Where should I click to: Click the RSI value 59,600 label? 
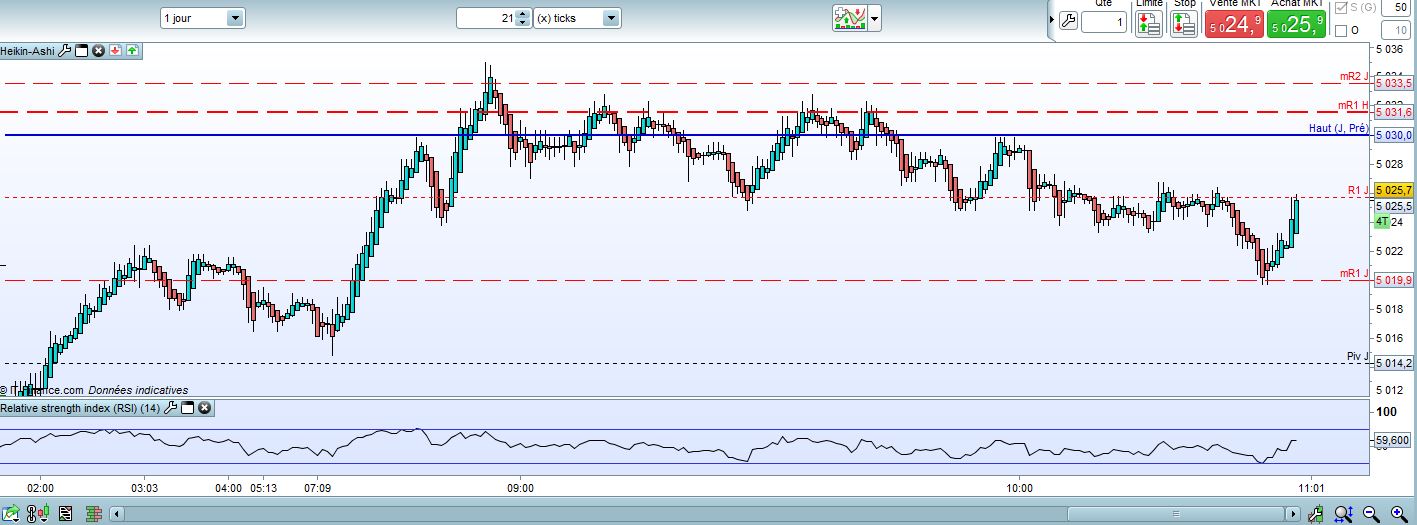[1393, 439]
